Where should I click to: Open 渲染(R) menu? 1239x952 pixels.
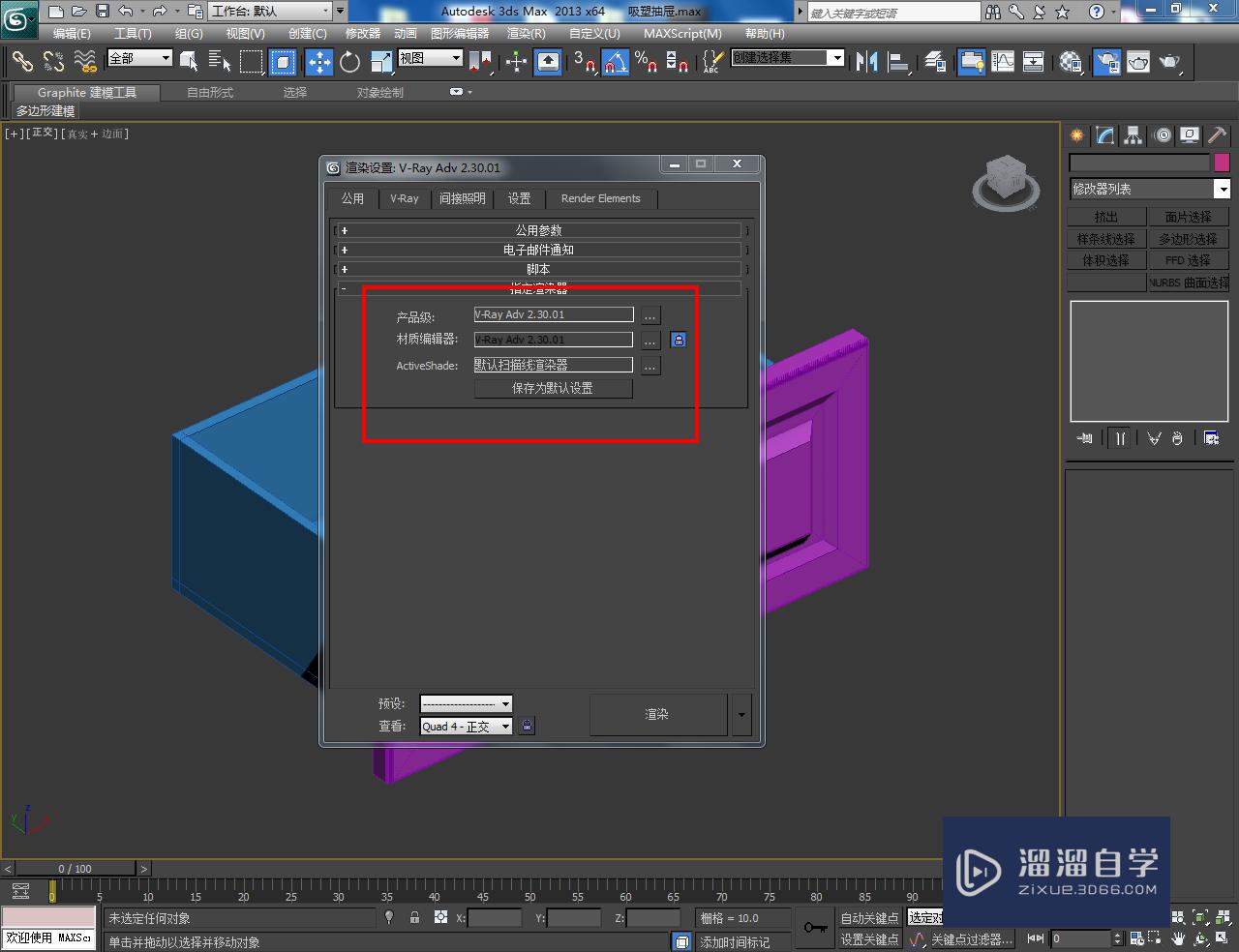[527, 33]
